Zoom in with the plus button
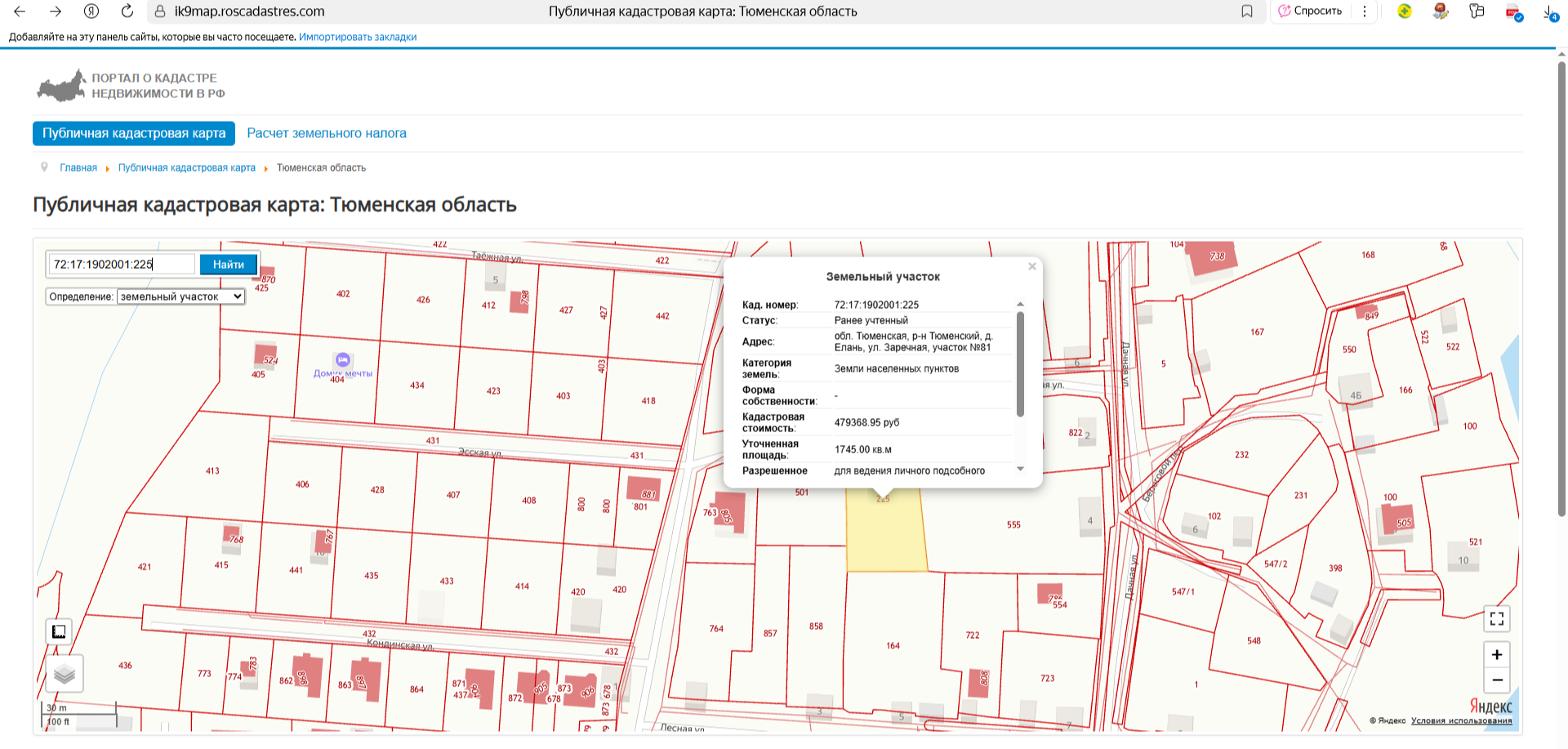Screen dimensions: 1568x749 [x=1496, y=654]
